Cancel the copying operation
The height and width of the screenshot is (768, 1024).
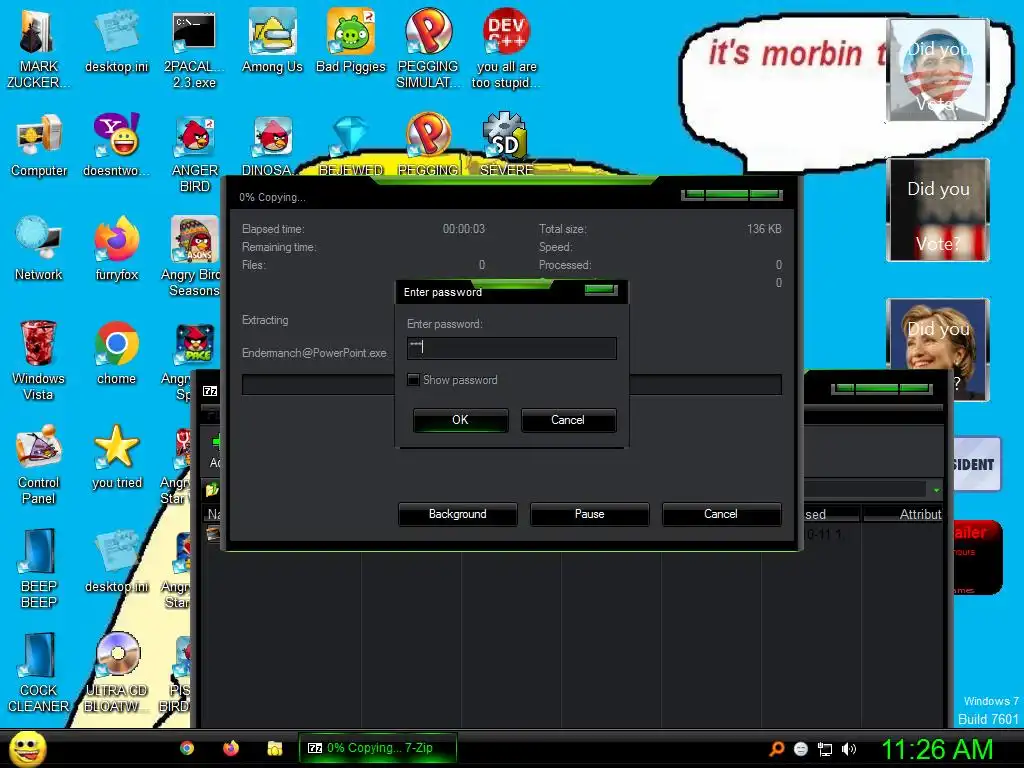(721, 514)
